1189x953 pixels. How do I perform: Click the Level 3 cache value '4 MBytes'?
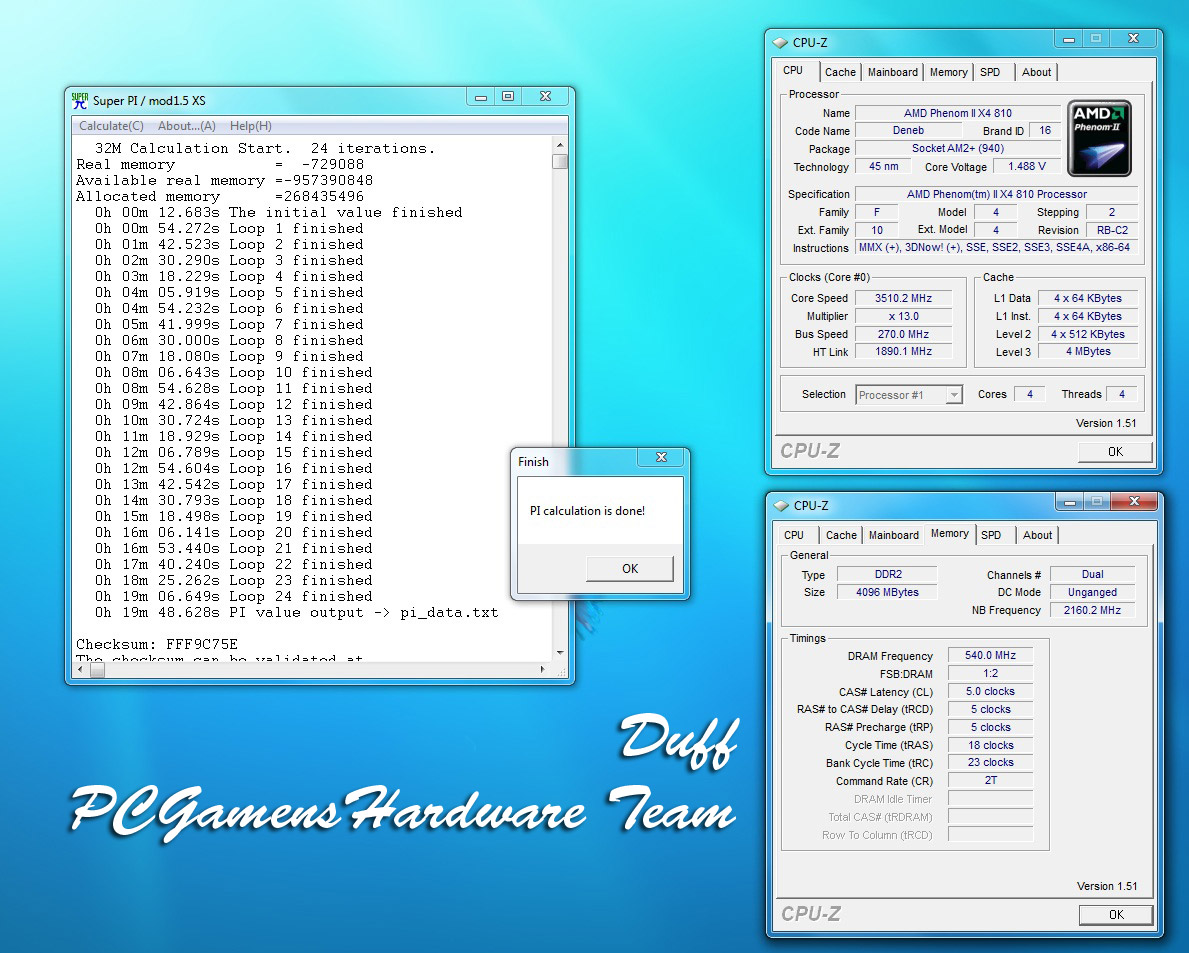click(x=1087, y=352)
